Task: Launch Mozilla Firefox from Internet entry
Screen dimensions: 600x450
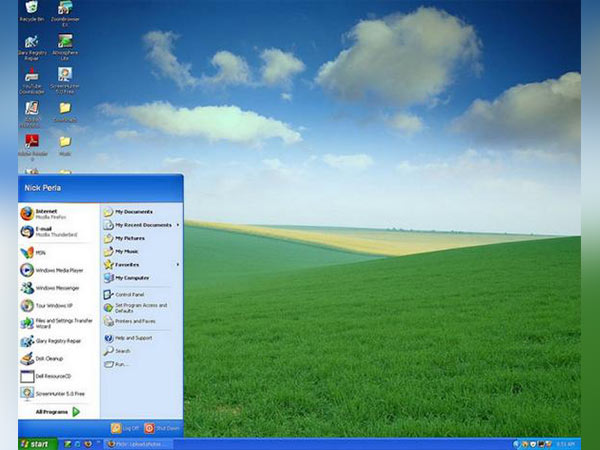Action: coord(58,214)
